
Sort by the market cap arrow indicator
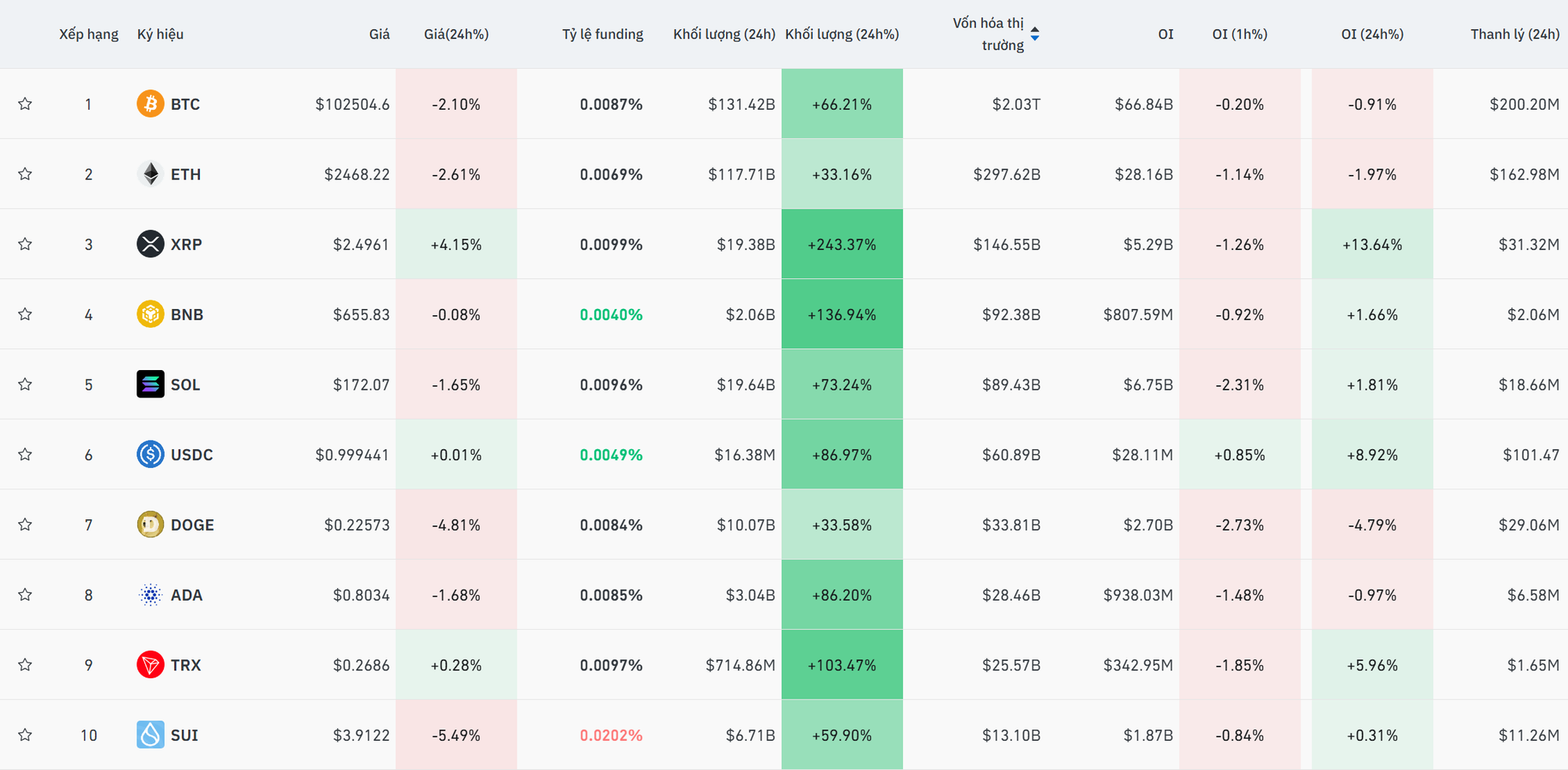click(1035, 34)
